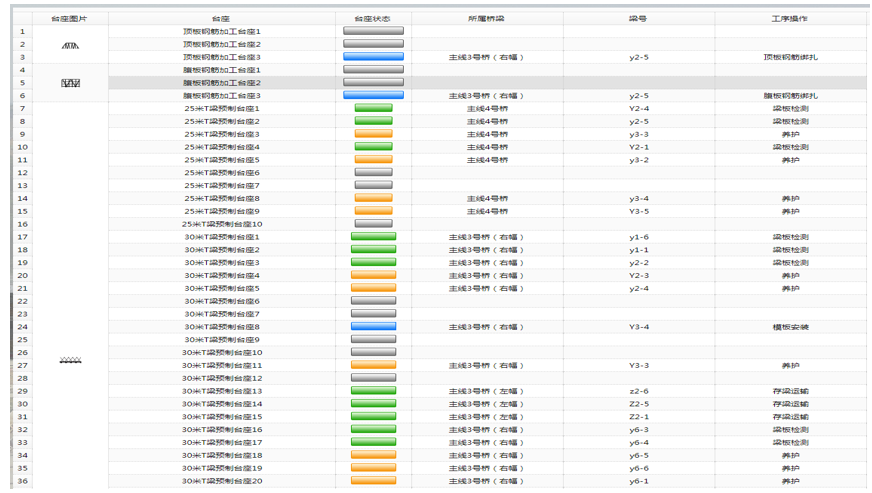The height and width of the screenshot is (493, 872).
Task: Click orange status bar of 25米T梁预制台座3
Action: coord(373,134)
